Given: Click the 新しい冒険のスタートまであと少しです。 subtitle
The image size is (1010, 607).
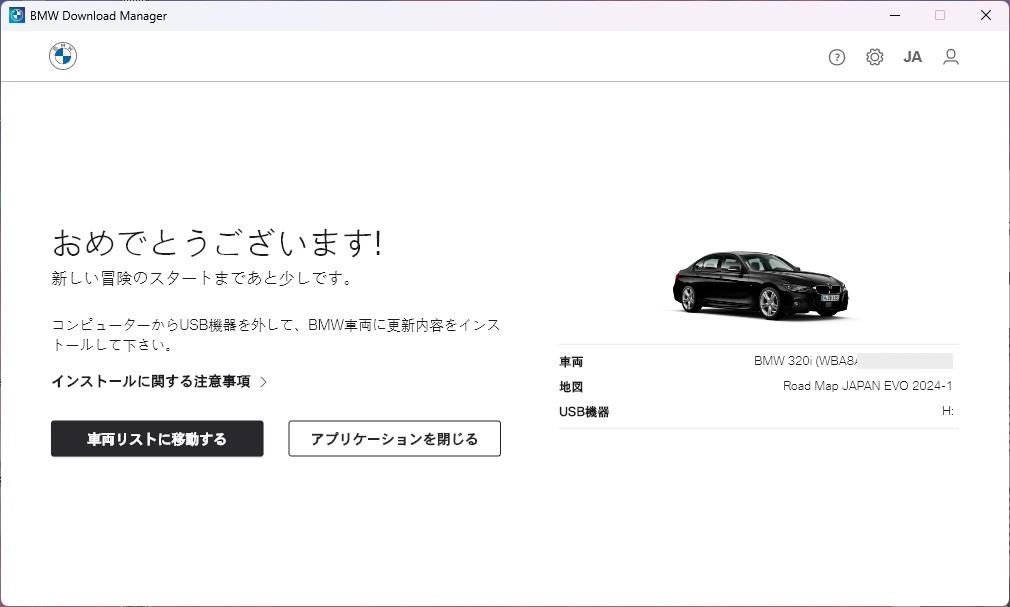Looking at the screenshot, I should pyautogui.click(x=202, y=278).
